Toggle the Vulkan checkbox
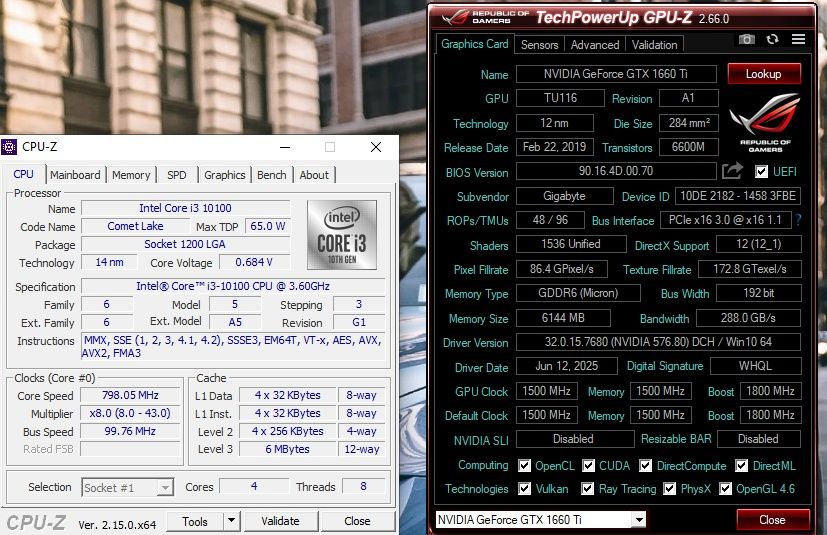Image resolution: width=827 pixels, height=535 pixels. click(524, 489)
